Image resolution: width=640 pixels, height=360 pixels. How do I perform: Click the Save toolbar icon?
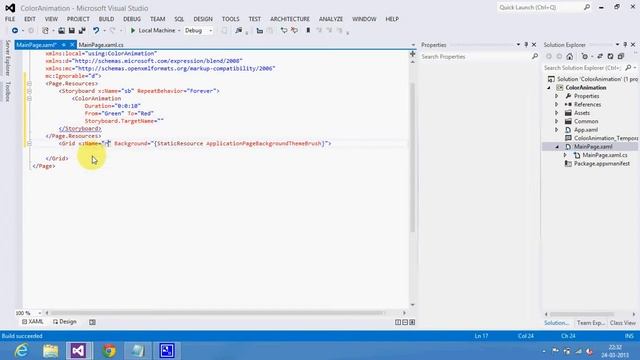click(71, 31)
